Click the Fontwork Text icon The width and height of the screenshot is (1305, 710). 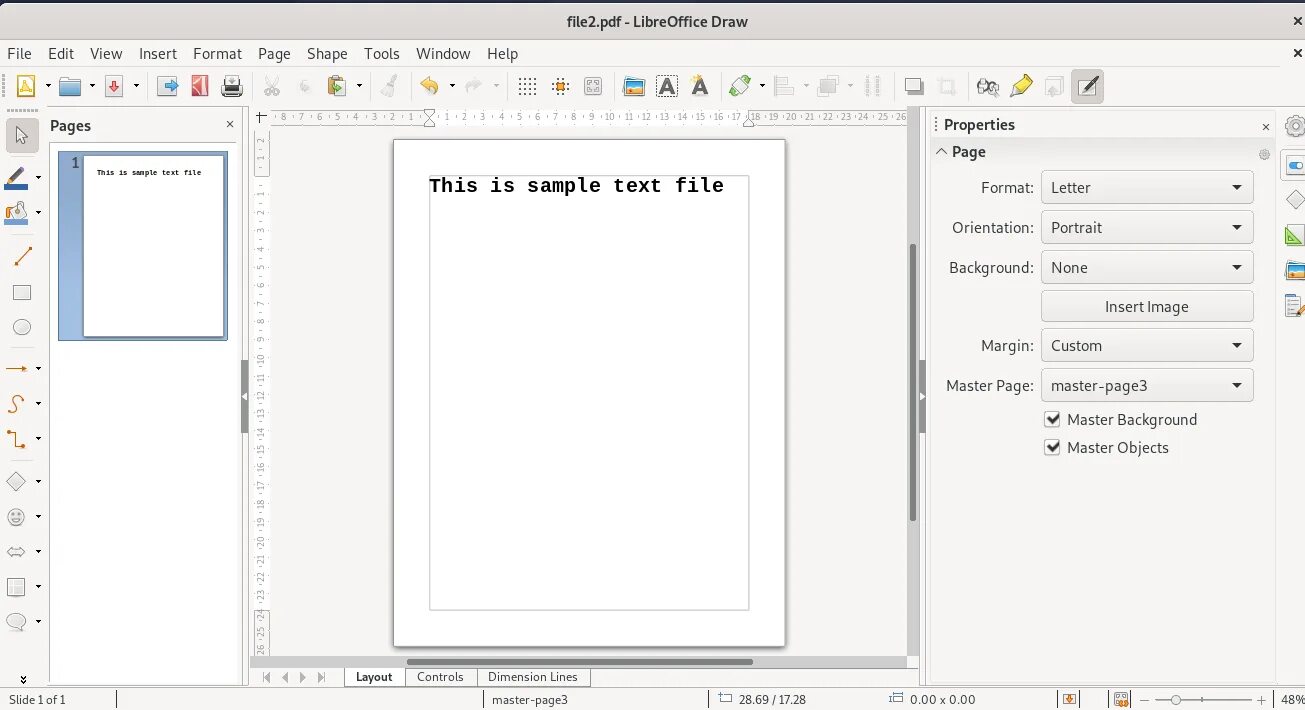700,86
